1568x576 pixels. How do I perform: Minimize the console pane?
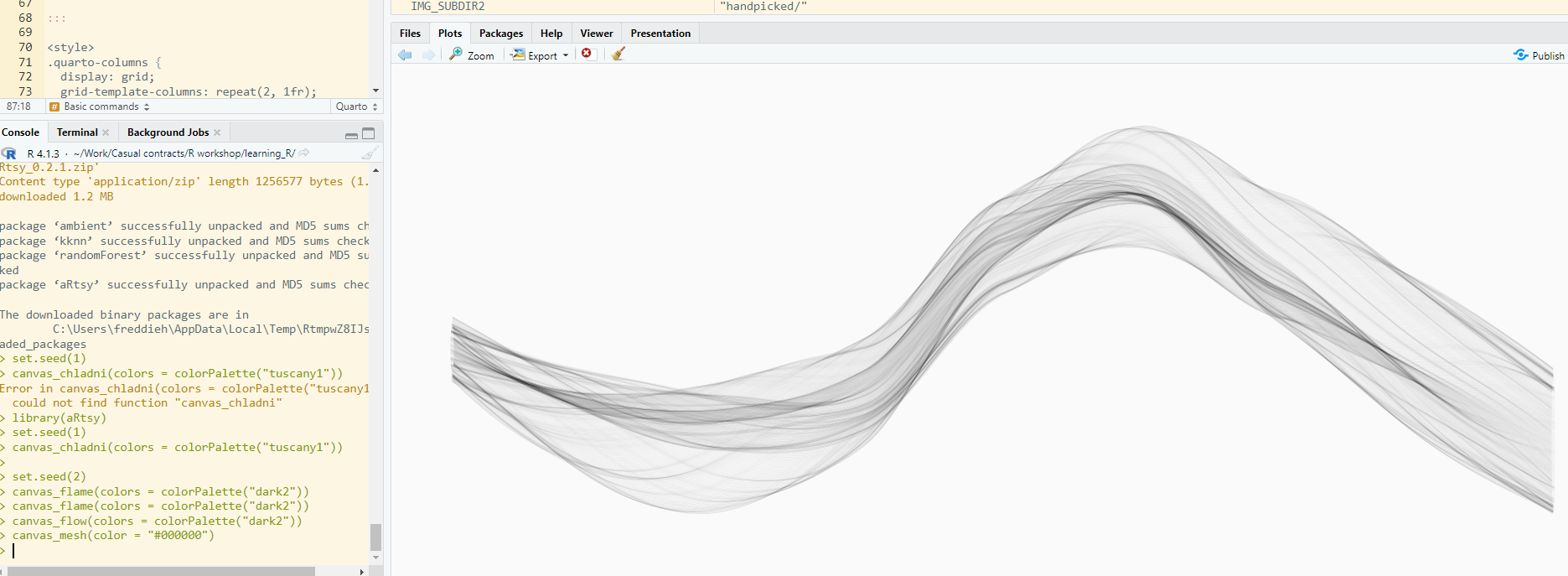(351, 134)
